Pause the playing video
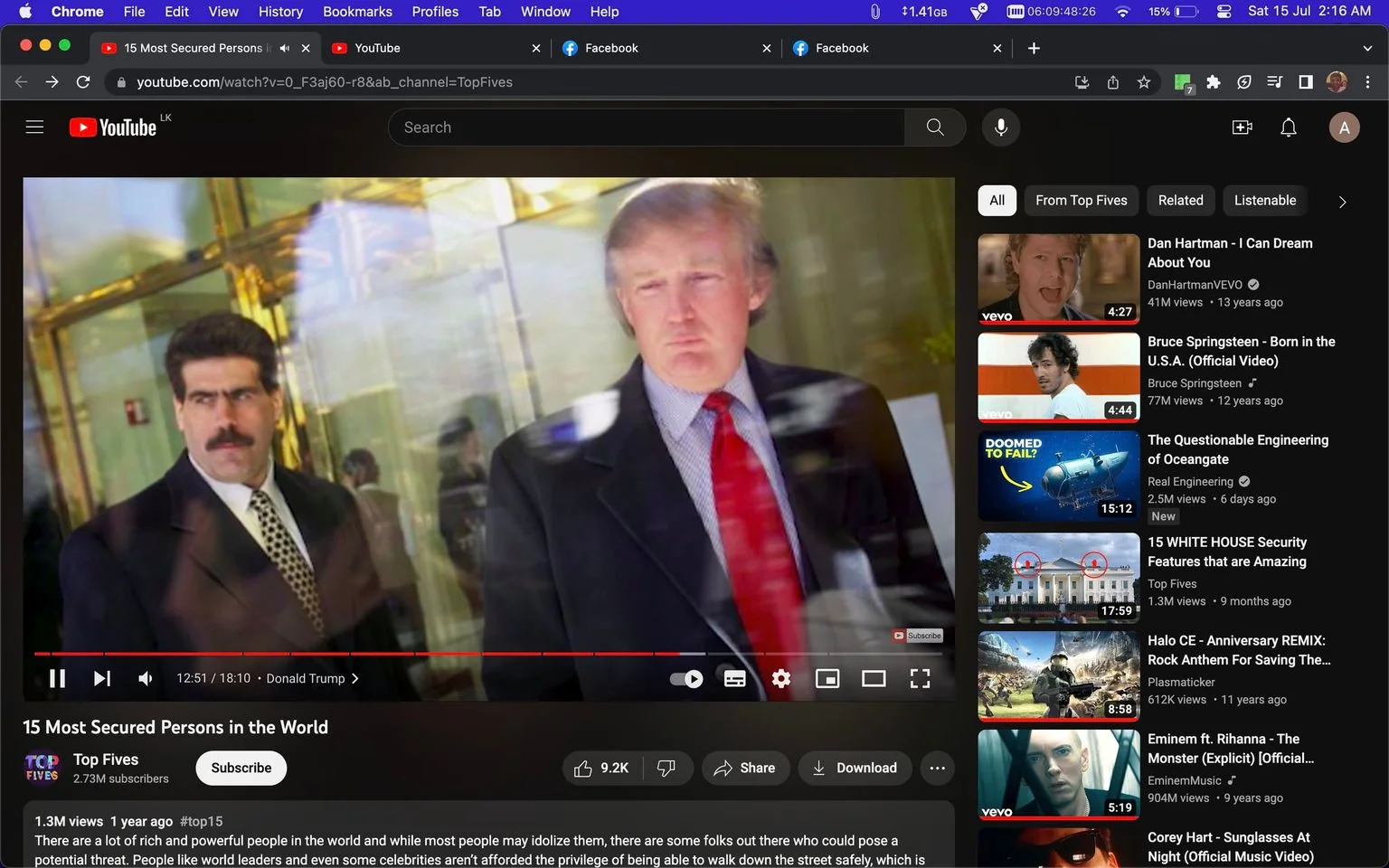The width and height of the screenshot is (1389, 868). coord(57,678)
